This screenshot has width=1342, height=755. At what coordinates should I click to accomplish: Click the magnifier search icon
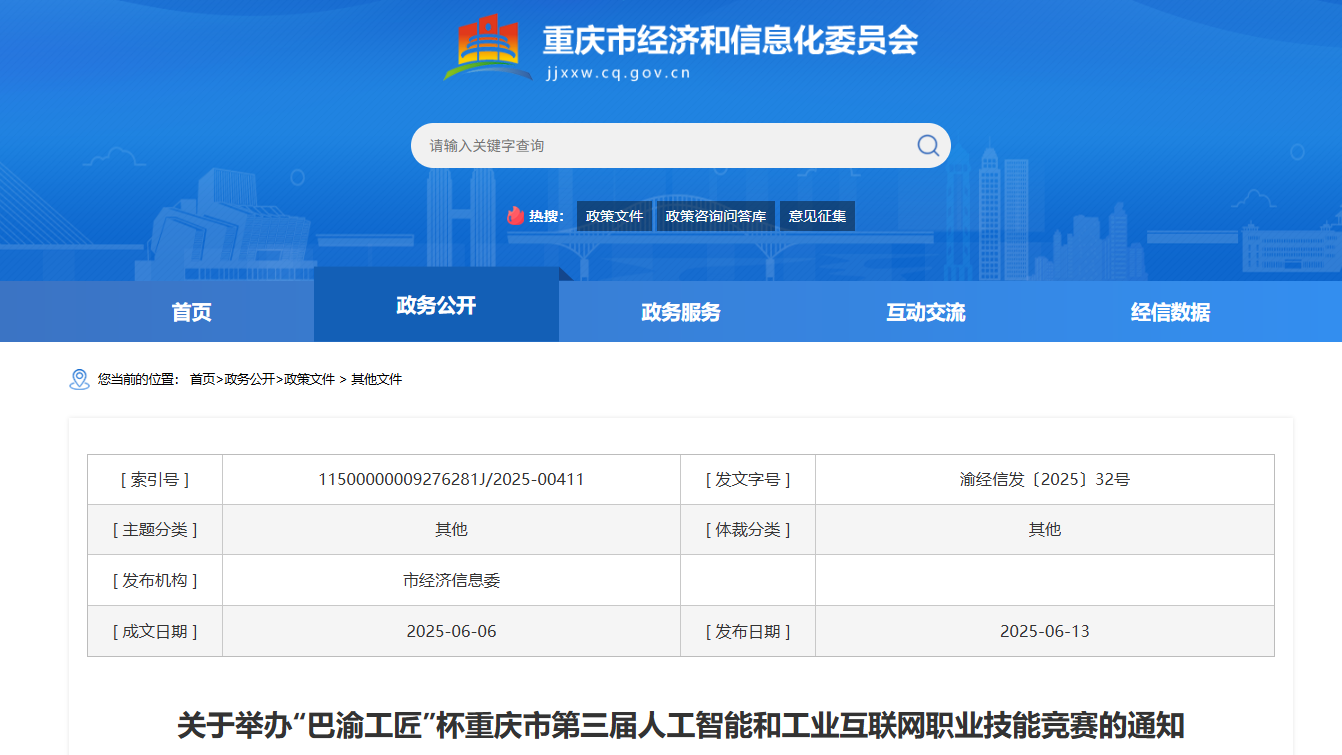[x=928, y=146]
